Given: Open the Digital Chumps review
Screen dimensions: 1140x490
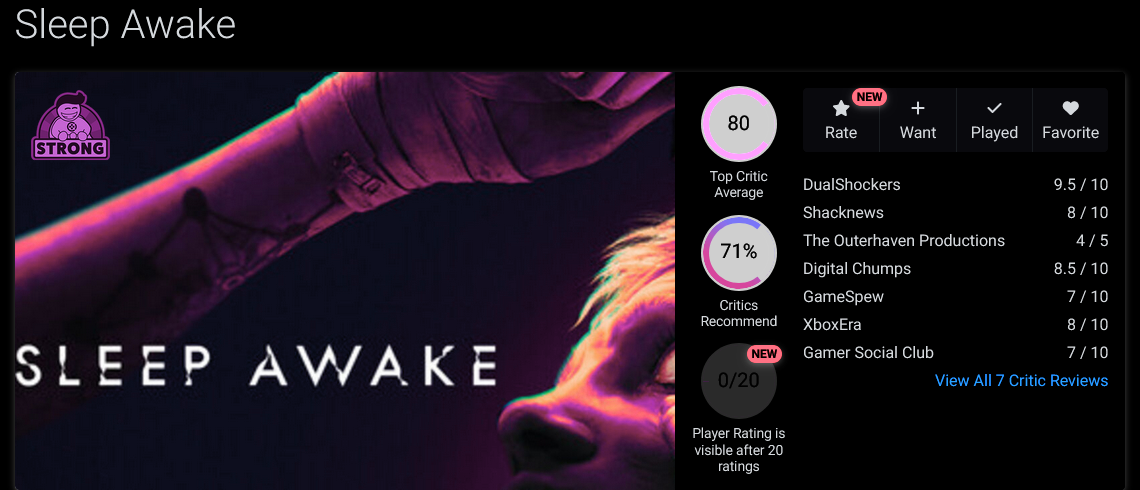Looking at the screenshot, I should tap(955, 269).
